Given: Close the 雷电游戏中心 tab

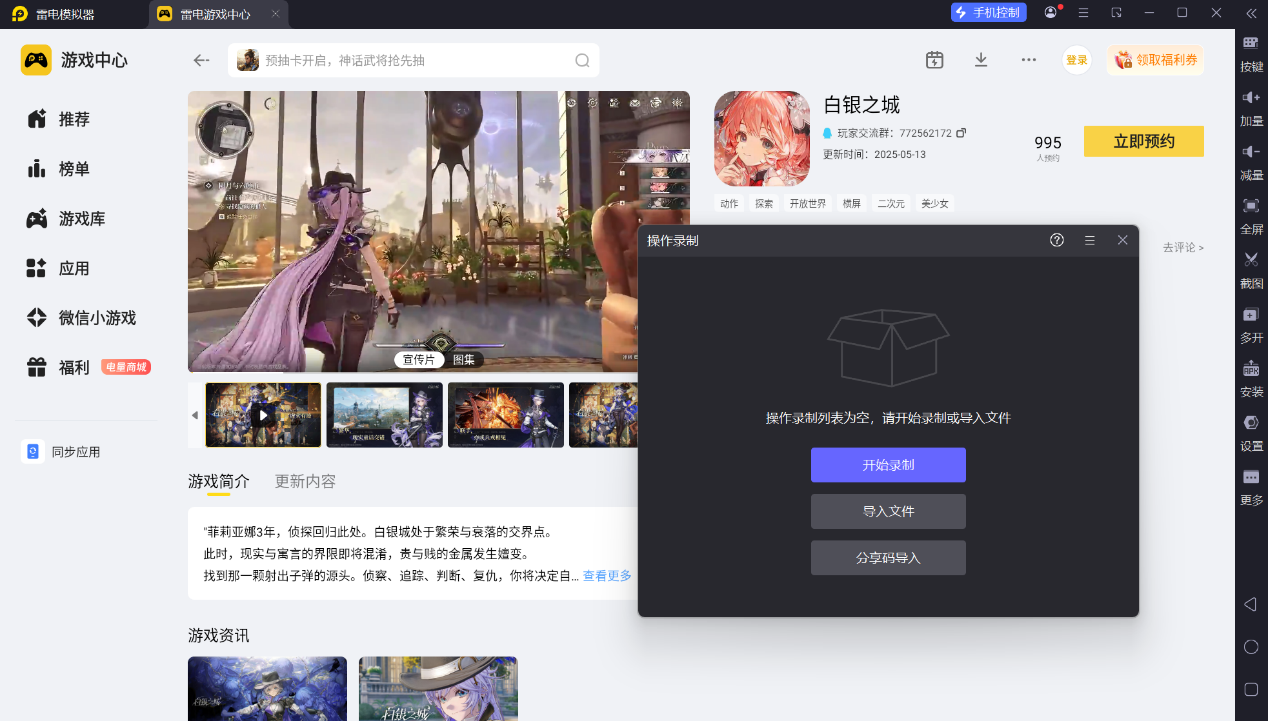Looking at the screenshot, I should (276, 14).
